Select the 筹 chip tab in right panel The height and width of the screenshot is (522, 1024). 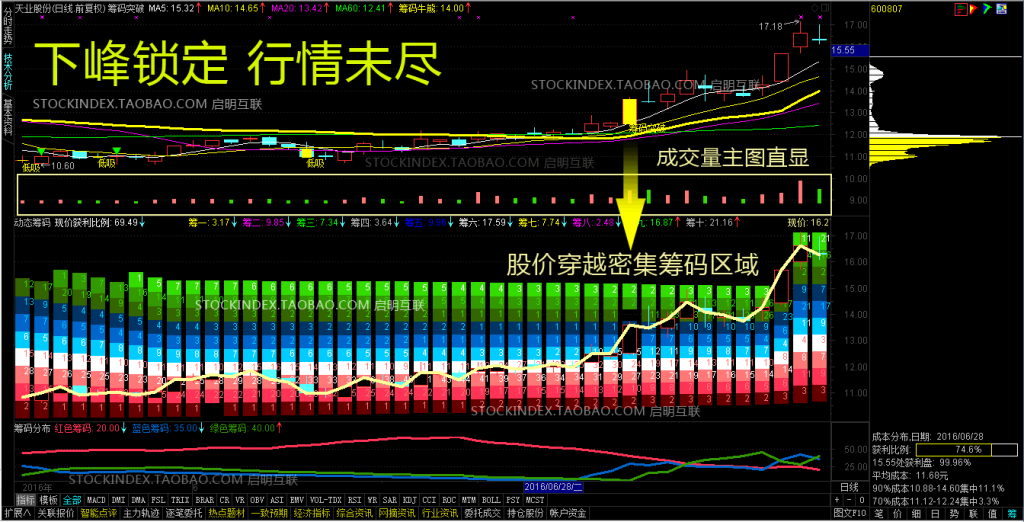tap(1012, 514)
